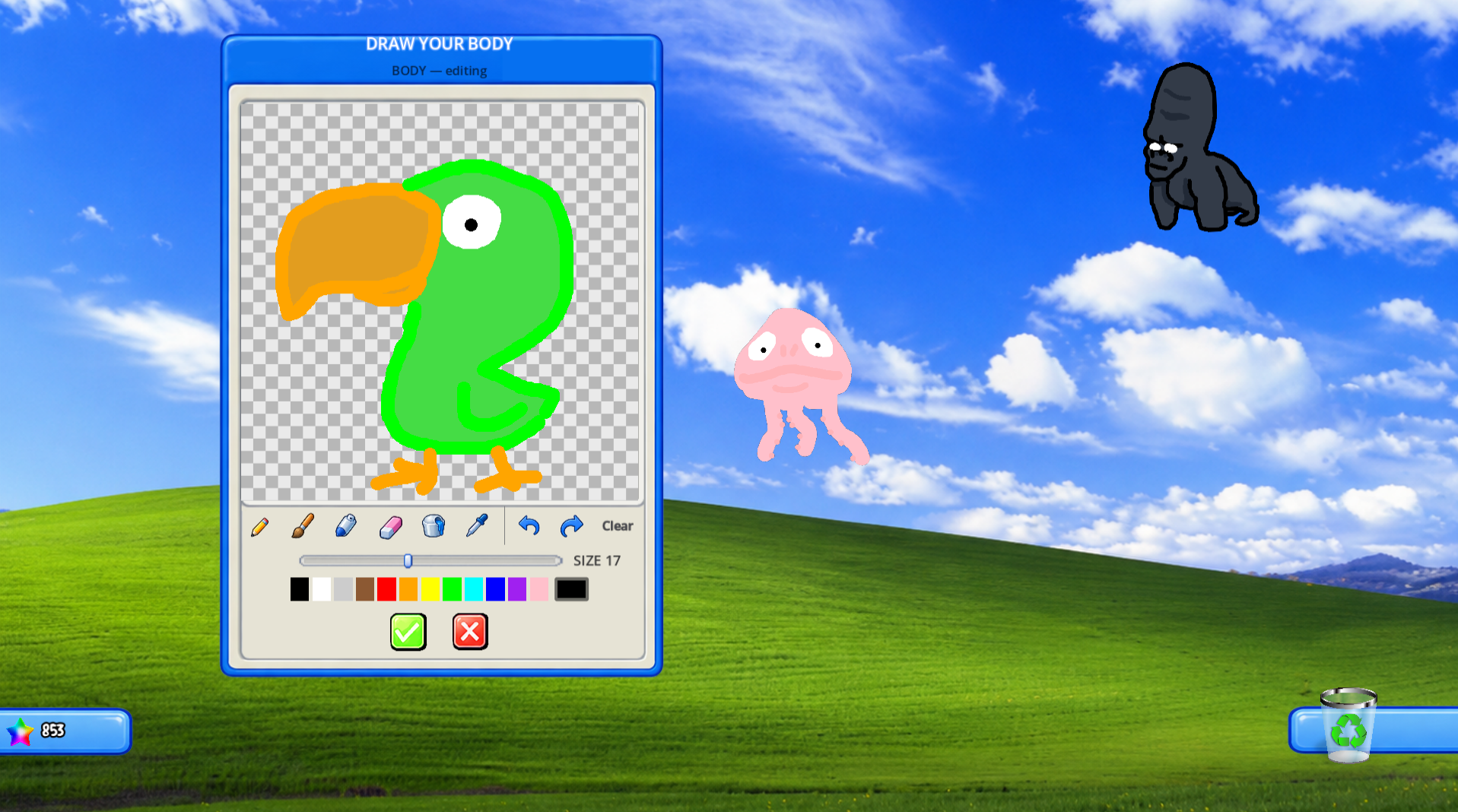Pick the cyan color swatch

pos(474,589)
